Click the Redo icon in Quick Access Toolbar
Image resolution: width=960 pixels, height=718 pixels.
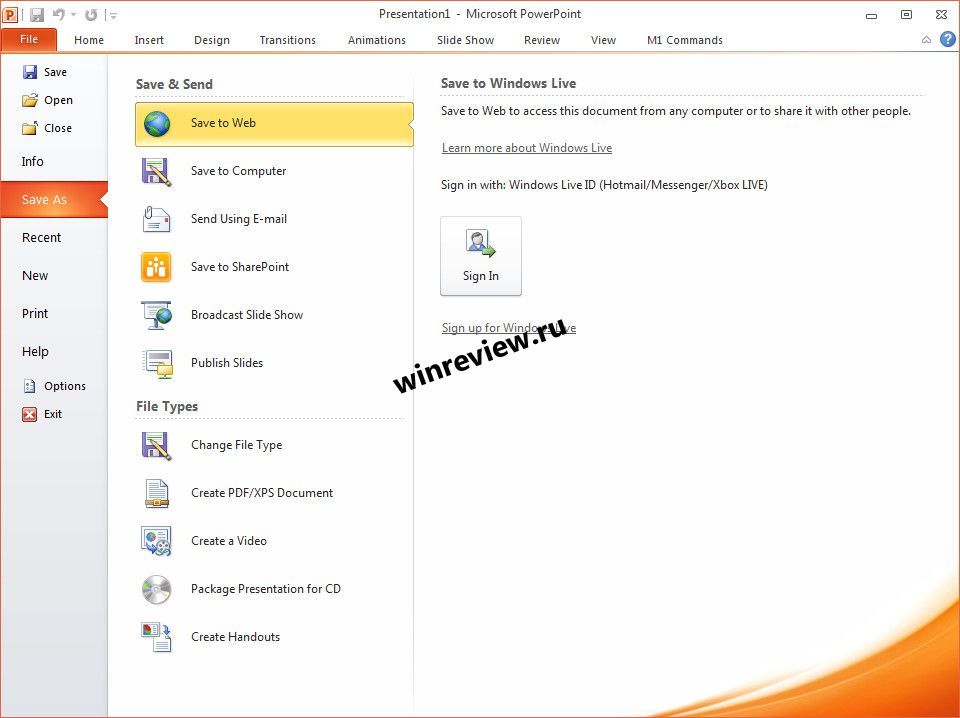[91, 15]
